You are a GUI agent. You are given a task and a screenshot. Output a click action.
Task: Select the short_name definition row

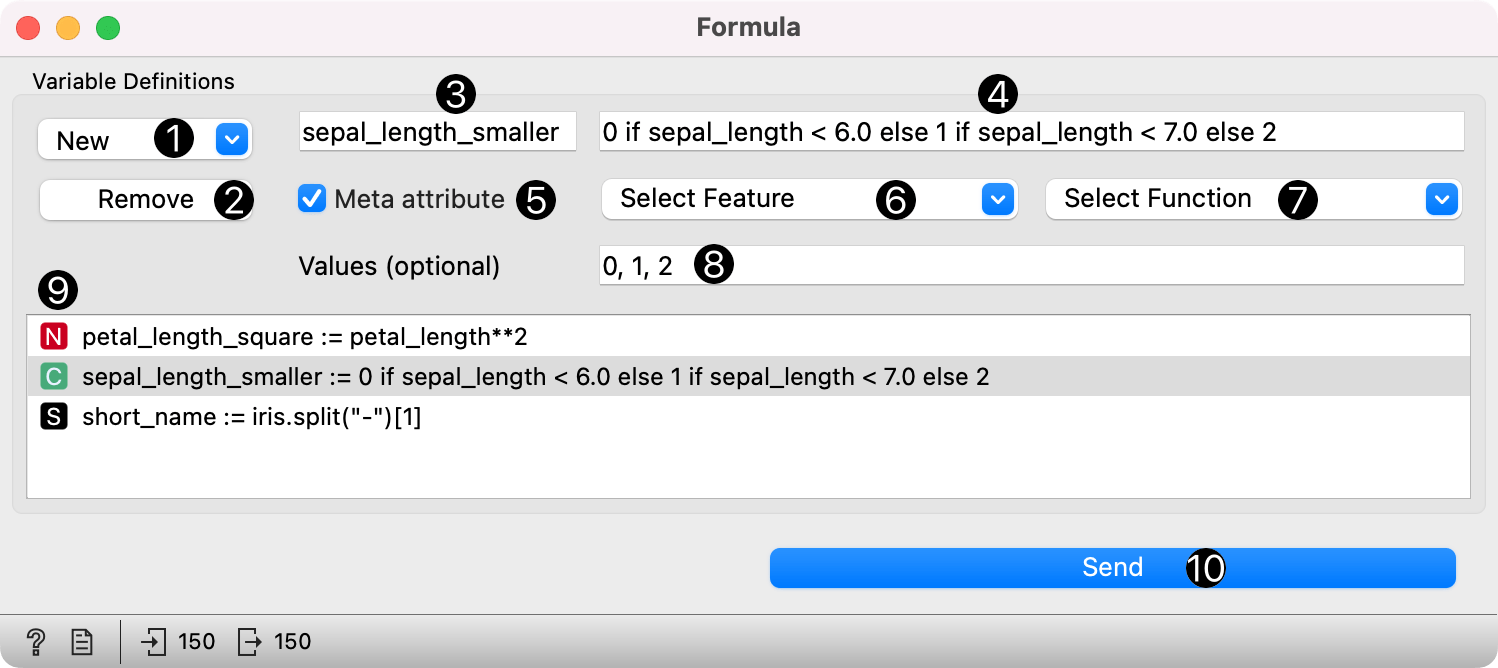pos(252,417)
